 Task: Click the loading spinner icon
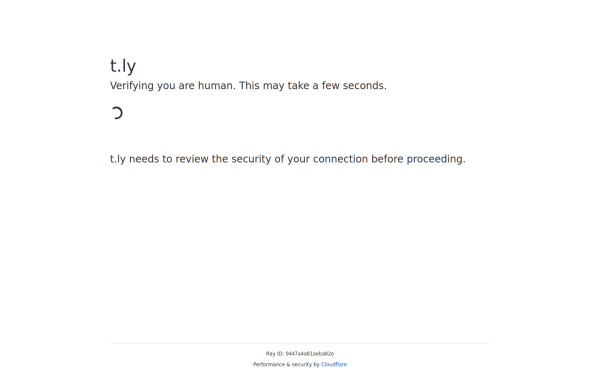117,113
